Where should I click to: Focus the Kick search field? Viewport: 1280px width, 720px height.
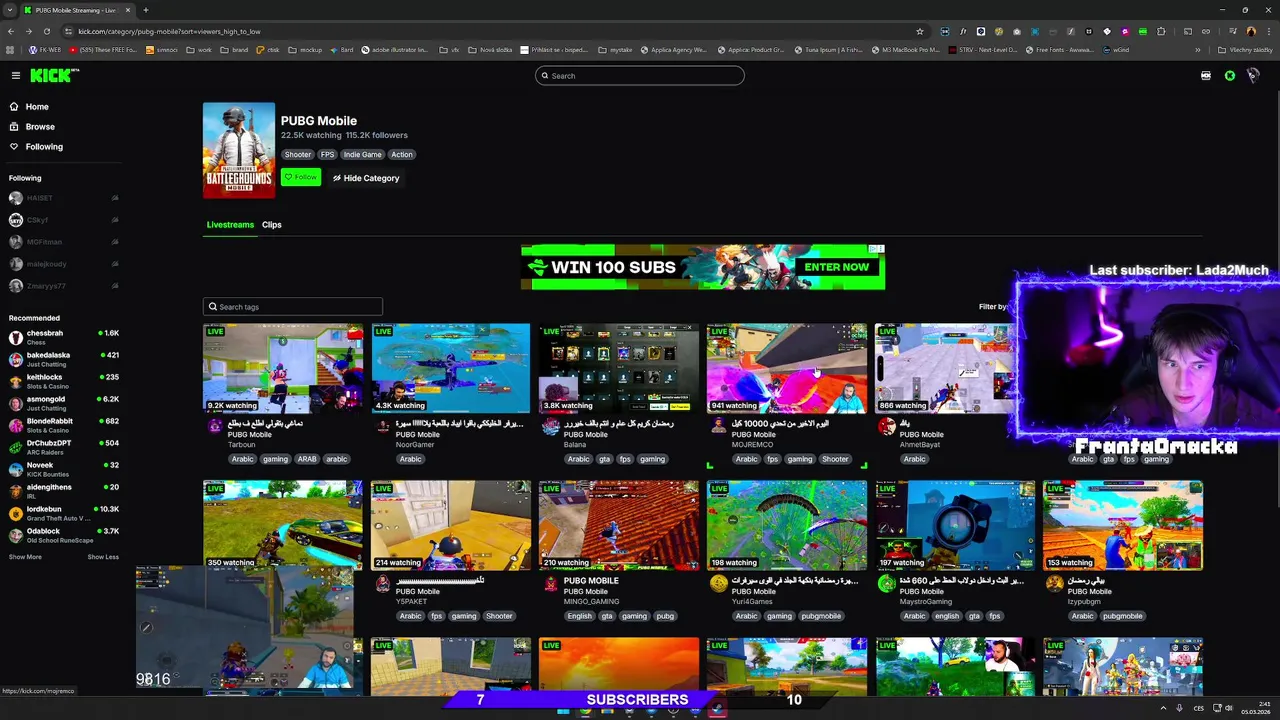(640, 76)
